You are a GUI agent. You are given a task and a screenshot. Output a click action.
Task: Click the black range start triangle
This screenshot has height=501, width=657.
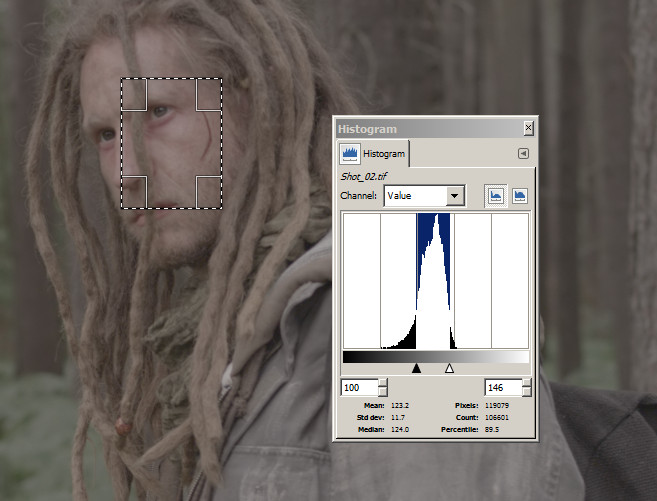[x=416, y=369]
